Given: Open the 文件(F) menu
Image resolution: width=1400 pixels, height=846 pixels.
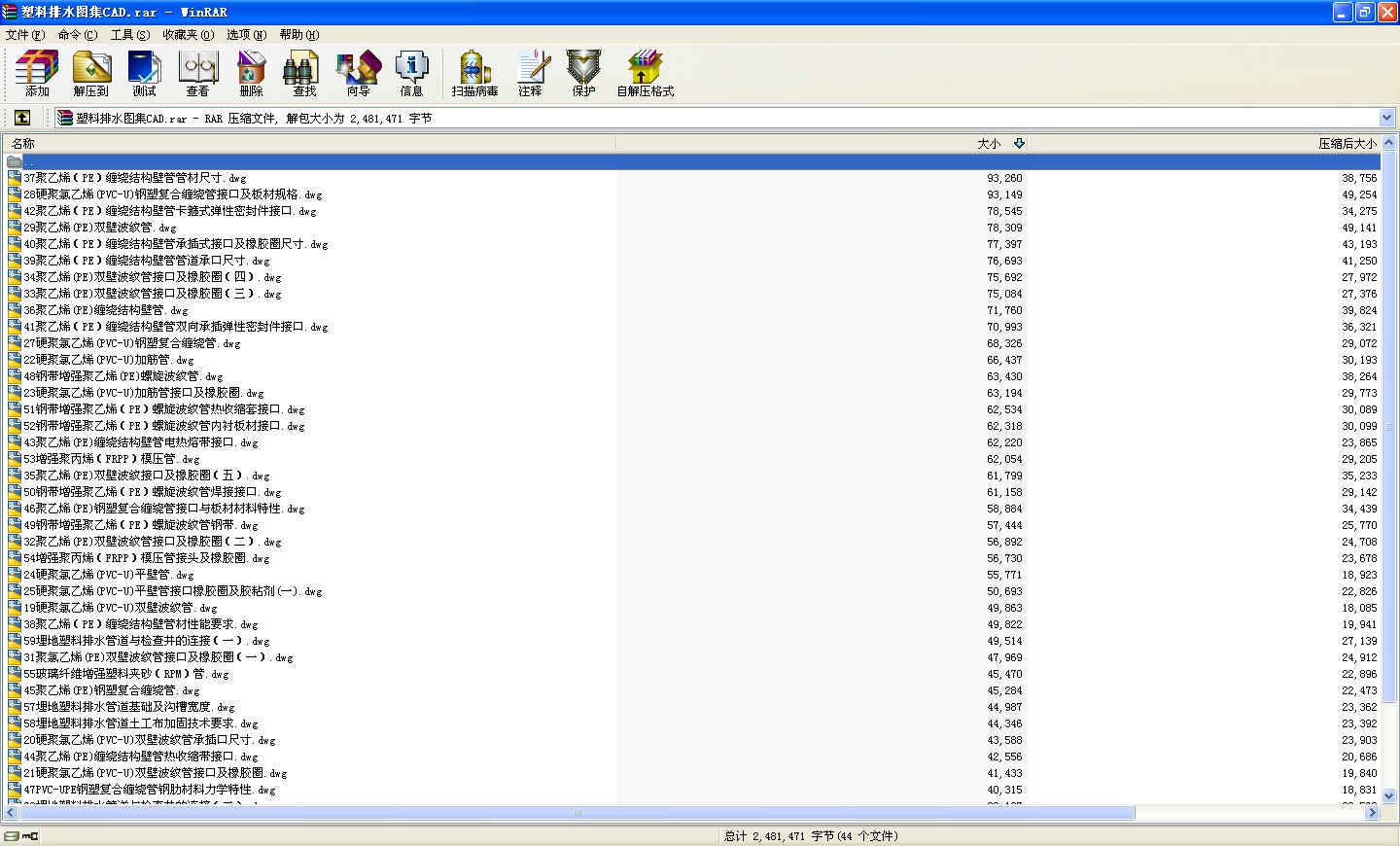Looking at the screenshot, I should pyautogui.click(x=25, y=34).
